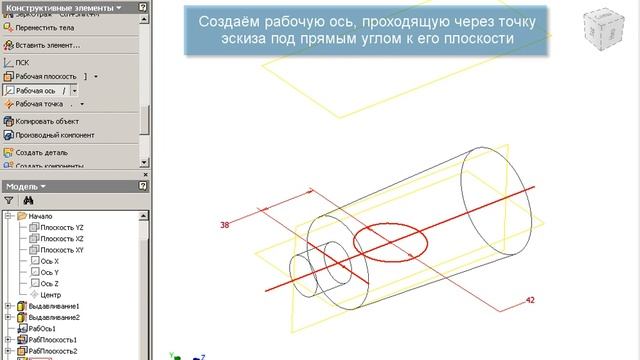Open the Рабочая плоскость options arrow

click(x=96, y=76)
